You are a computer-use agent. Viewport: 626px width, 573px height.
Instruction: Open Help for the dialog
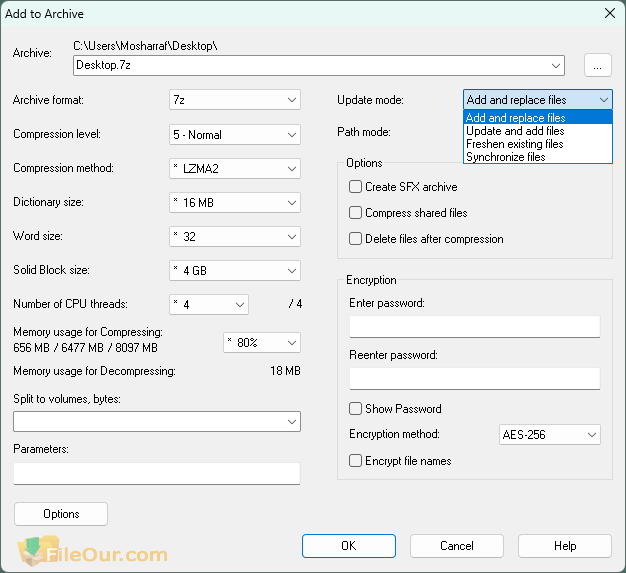565,546
